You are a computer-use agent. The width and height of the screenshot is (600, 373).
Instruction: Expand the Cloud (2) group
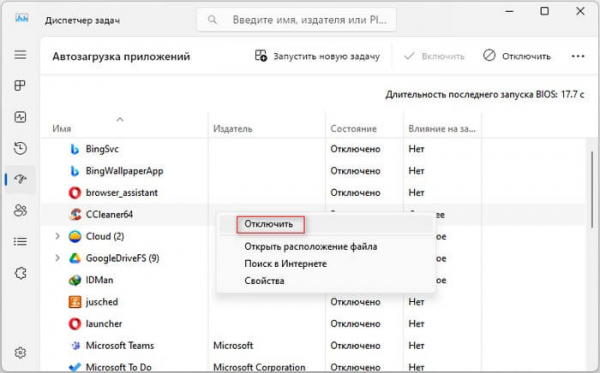point(57,236)
